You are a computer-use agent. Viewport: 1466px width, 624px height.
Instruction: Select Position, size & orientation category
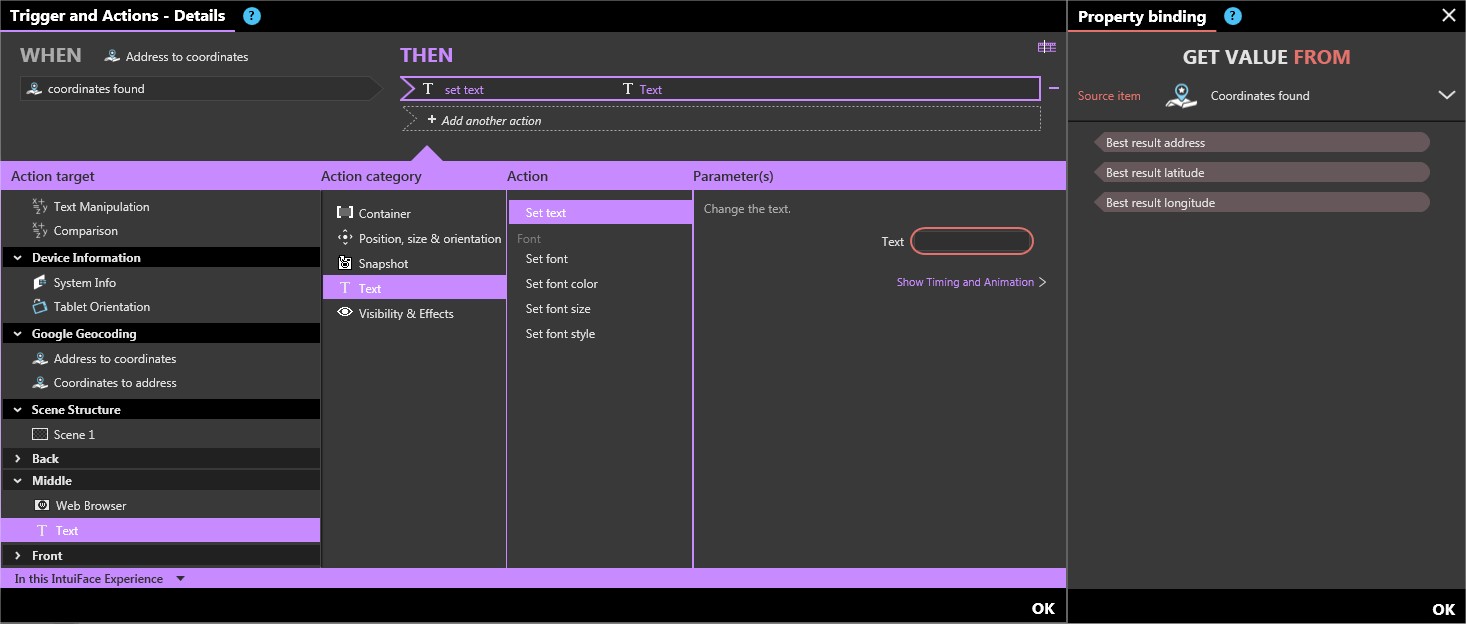429,239
